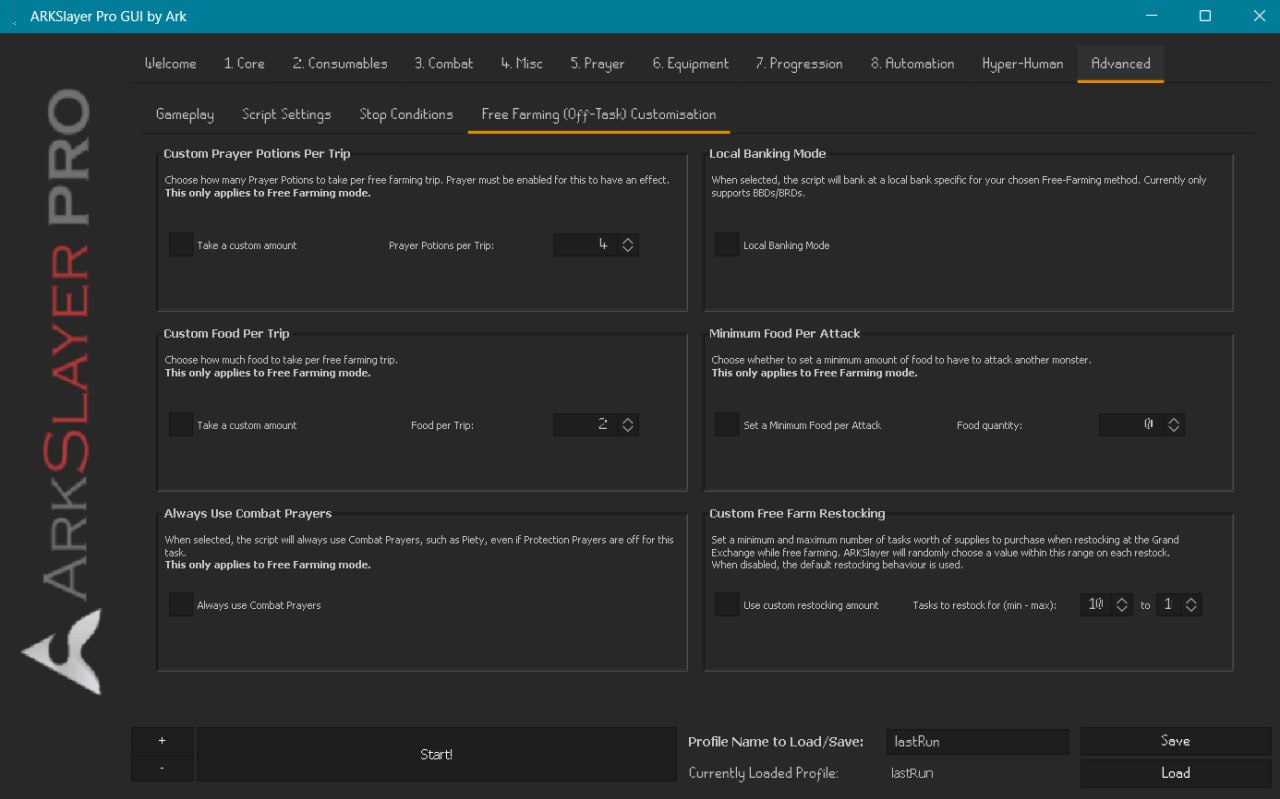Click the Prayer Potions per Trip: label
The height and width of the screenshot is (799, 1280).
coord(441,246)
